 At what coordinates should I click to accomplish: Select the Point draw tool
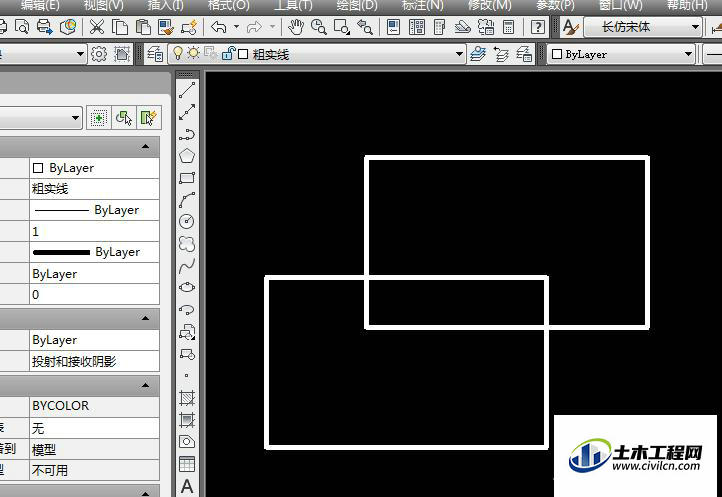pos(187,375)
